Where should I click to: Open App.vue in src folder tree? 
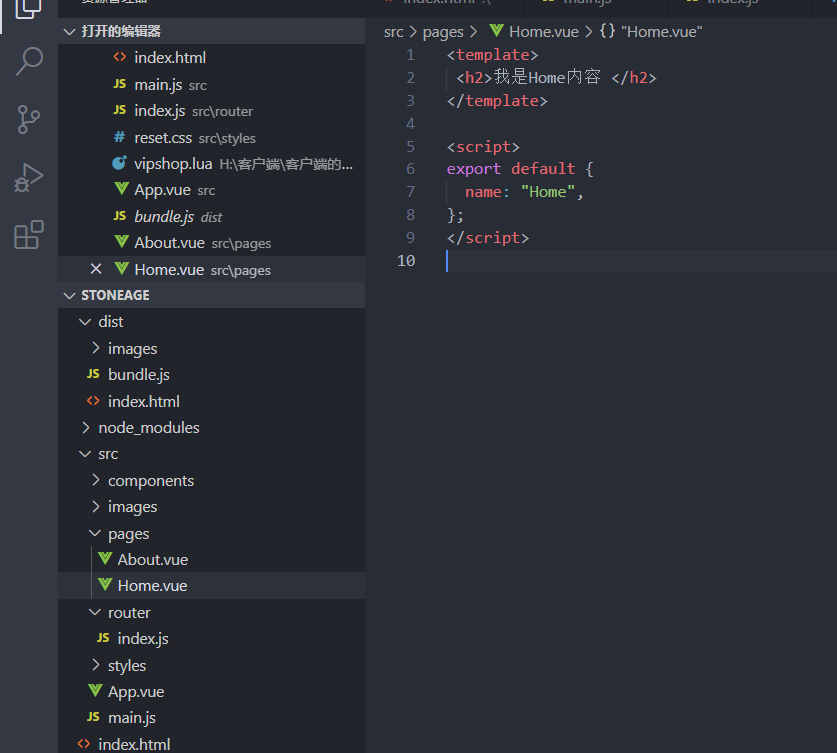(x=211, y=692)
